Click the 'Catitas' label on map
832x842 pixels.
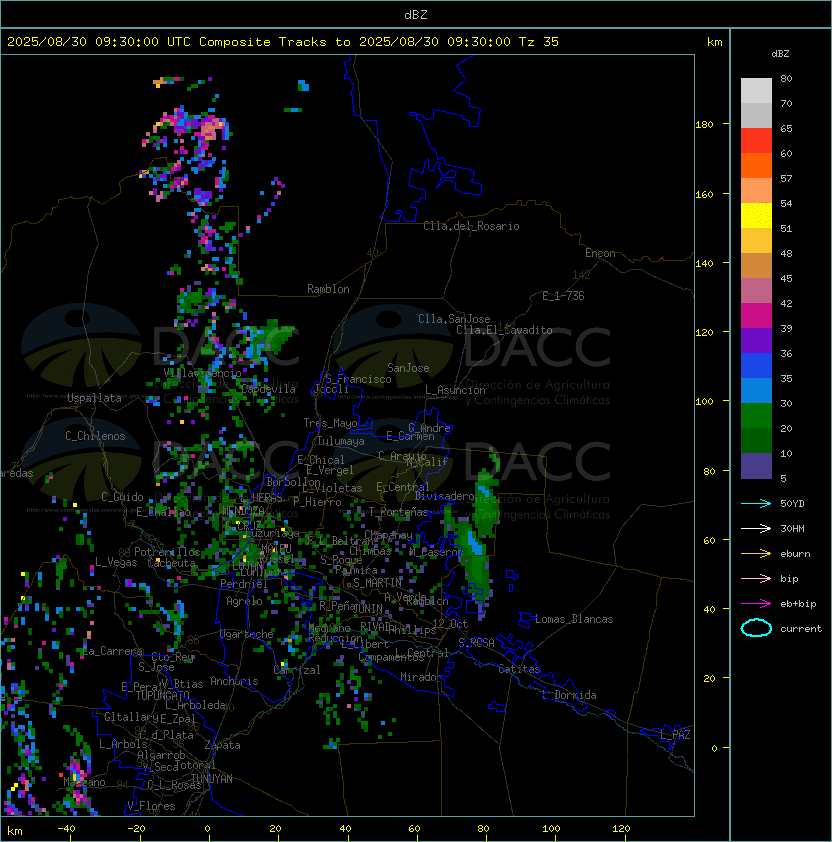point(519,669)
